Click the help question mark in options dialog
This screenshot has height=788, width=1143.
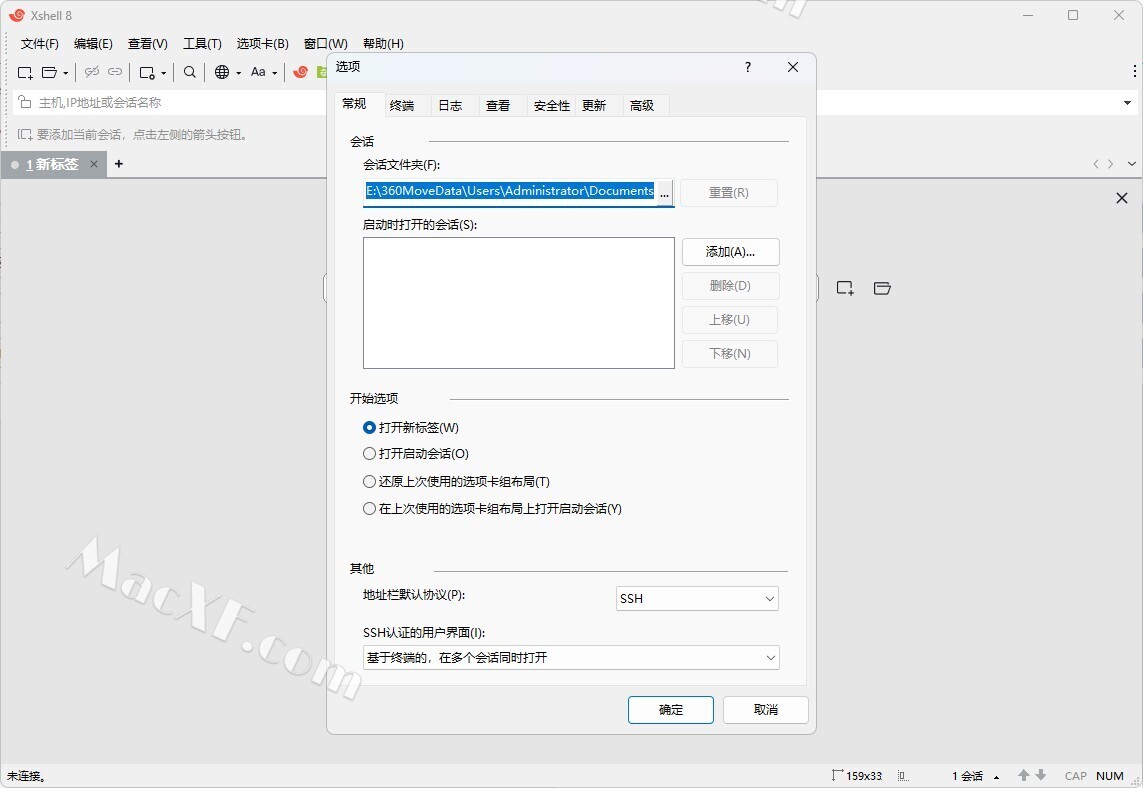pyautogui.click(x=747, y=67)
